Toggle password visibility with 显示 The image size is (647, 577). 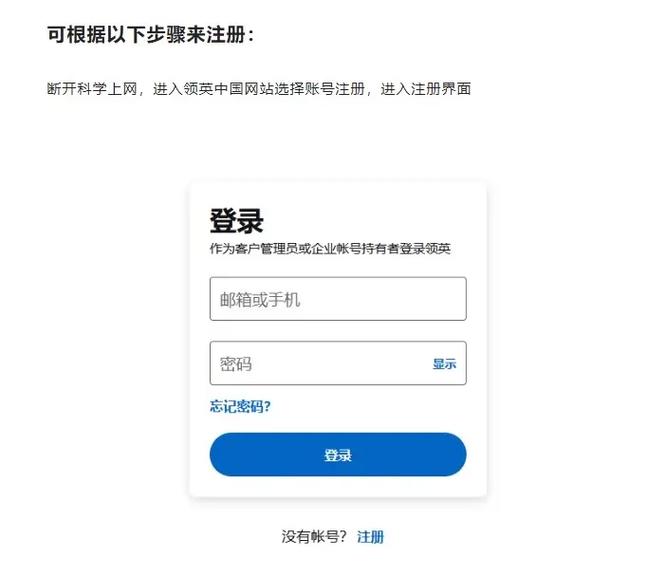click(x=444, y=364)
